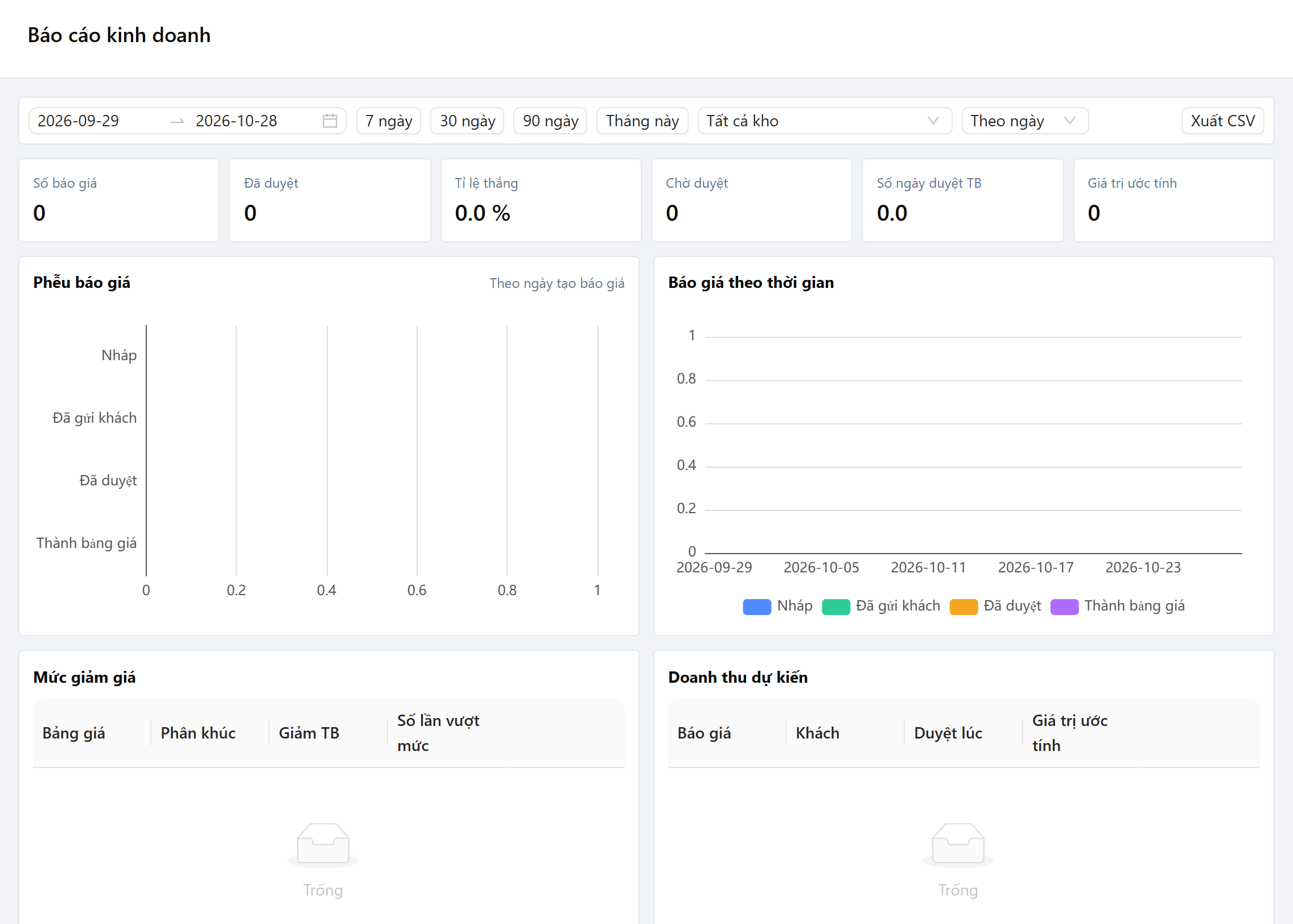Open the Tất cả kho warehouse dropdown
Screen dimensions: 1293x924
825,121
